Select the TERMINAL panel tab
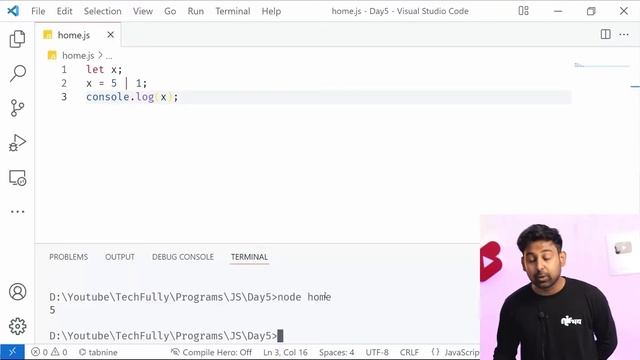Screen dimensions: 640x360 tap(249, 257)
